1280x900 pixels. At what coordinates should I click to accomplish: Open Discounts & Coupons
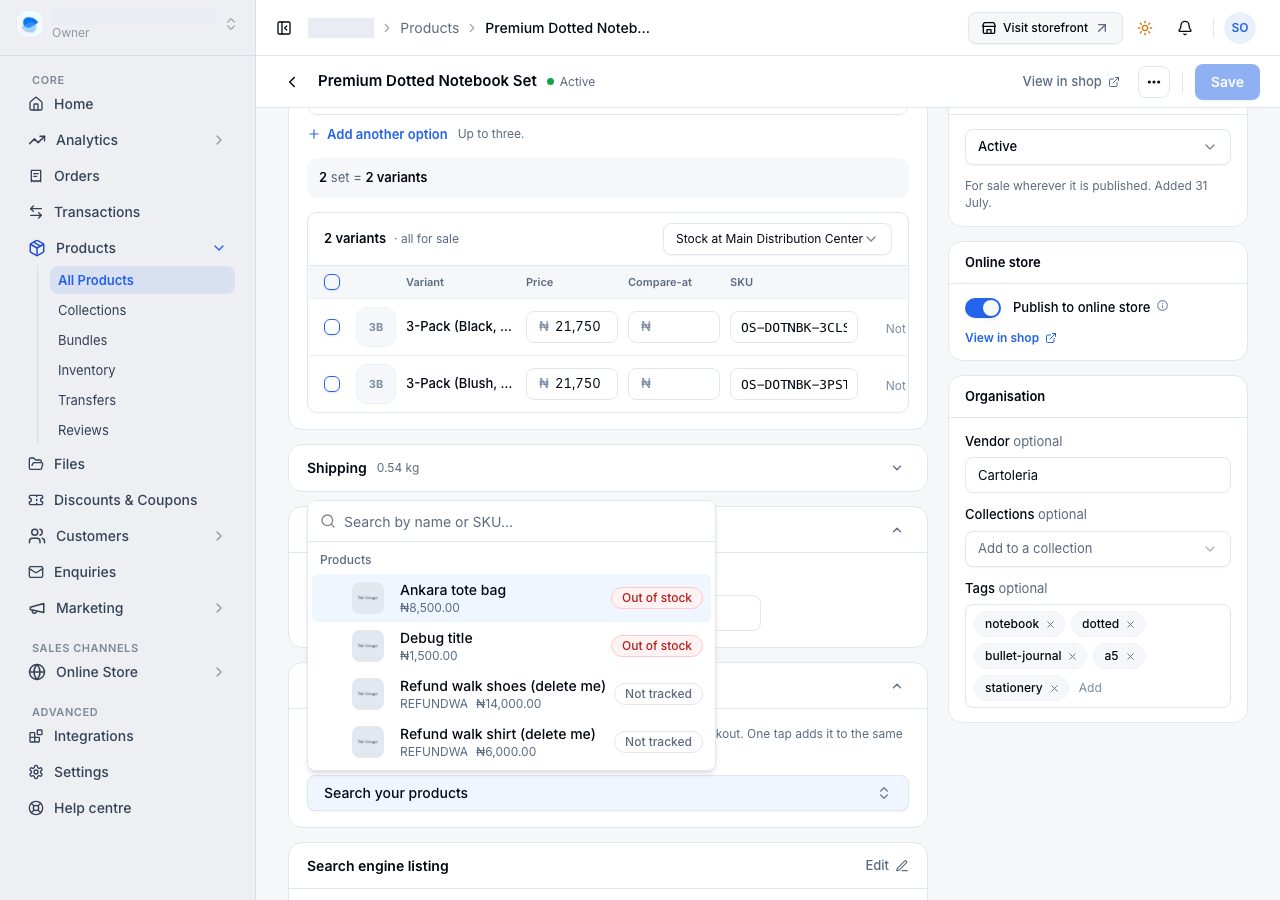128,500
